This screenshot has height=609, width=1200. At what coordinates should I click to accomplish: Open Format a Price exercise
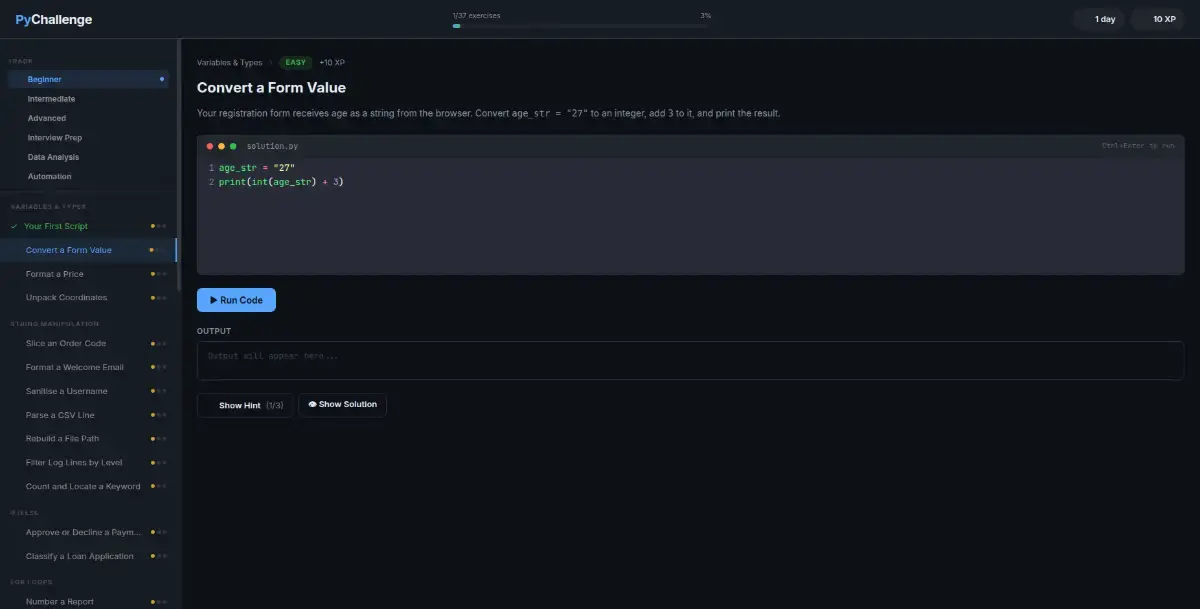click(88, 274)
